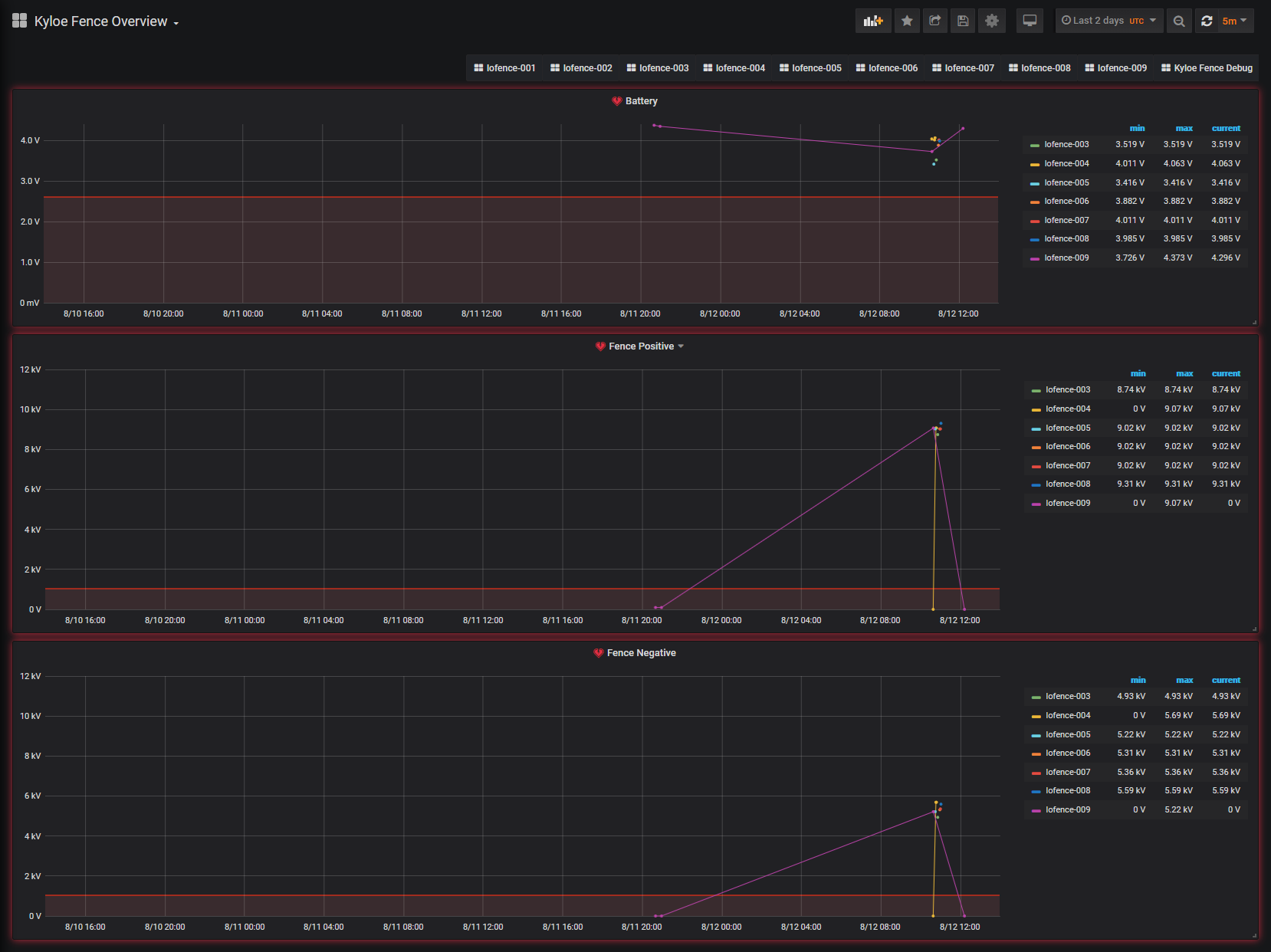Viewport: 1271px width, 952px height.
Task: Zoom out time range with magnifier
Action: [1179, 21]
